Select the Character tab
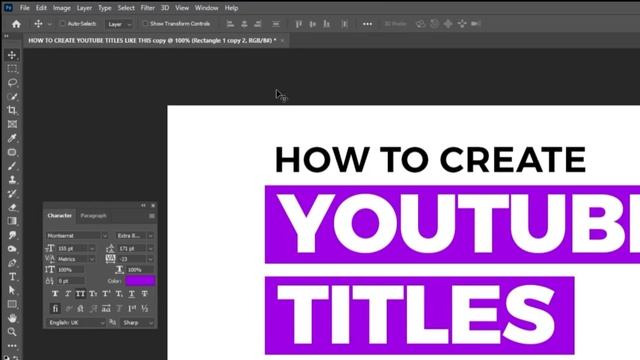 tap(60, 216)
